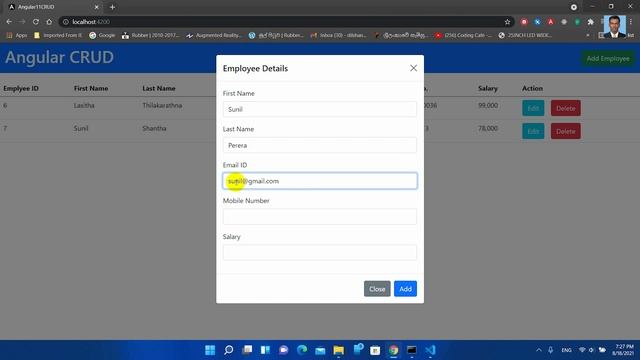Click the blue Add button
This screenshot has width=640, height=360.
coord(405,289)
